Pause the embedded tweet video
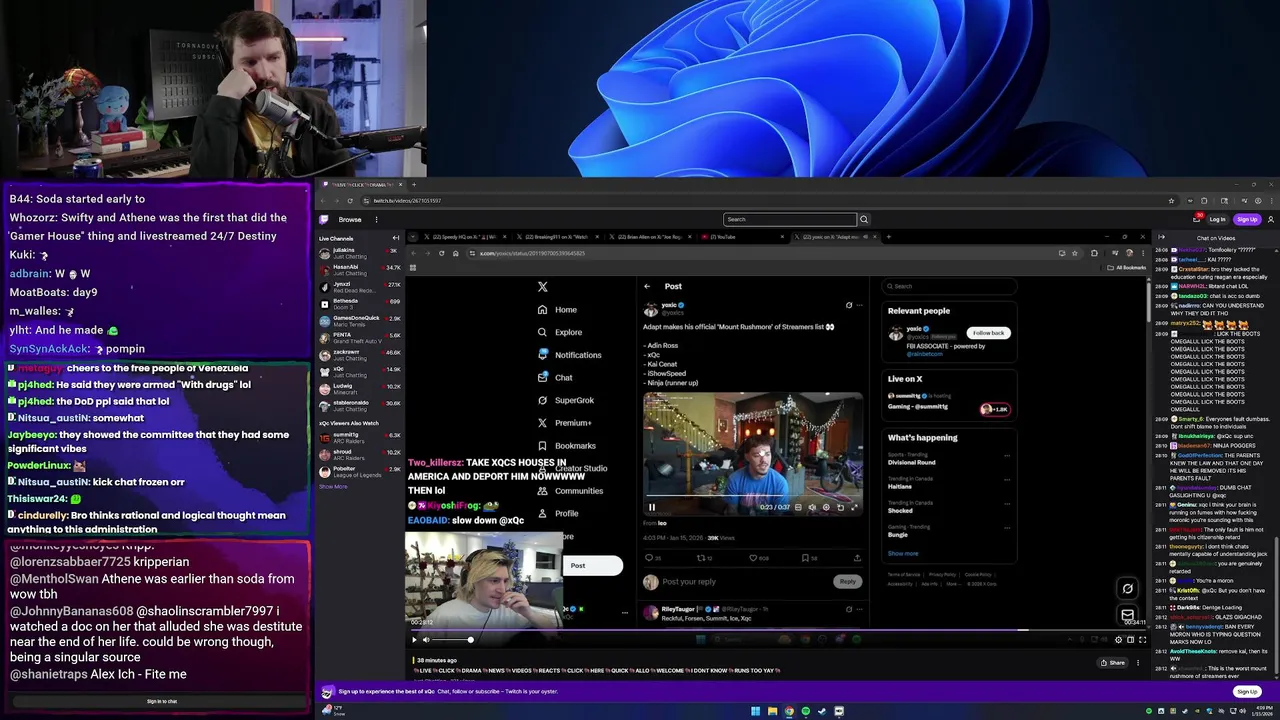The width and height of the screenshot is (1280, 720). pos(652,507)
